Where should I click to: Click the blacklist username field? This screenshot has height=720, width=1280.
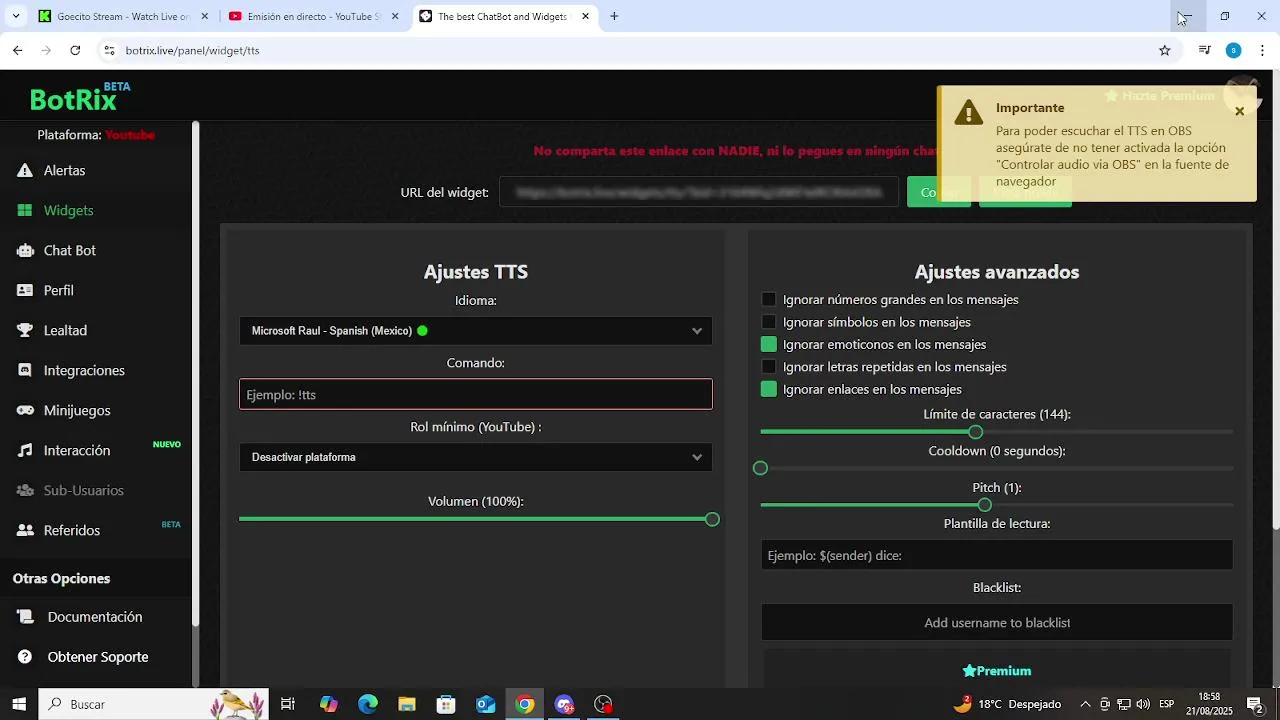(x=997, y=623)
